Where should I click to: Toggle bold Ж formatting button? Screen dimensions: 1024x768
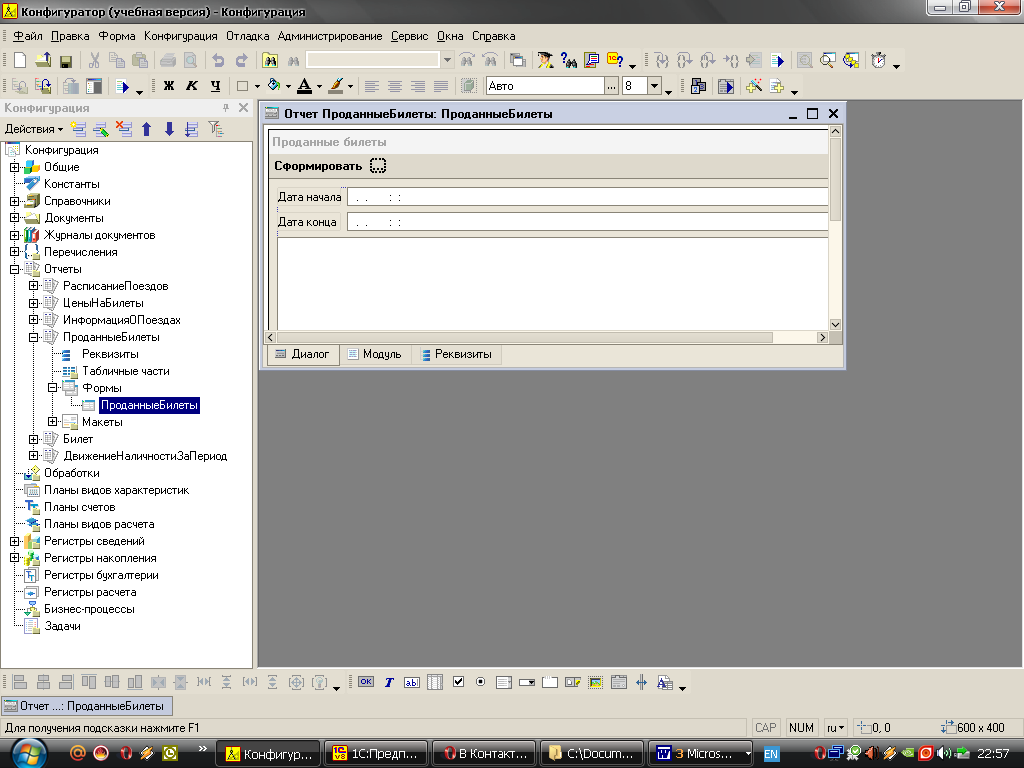[x=169, y=87]
